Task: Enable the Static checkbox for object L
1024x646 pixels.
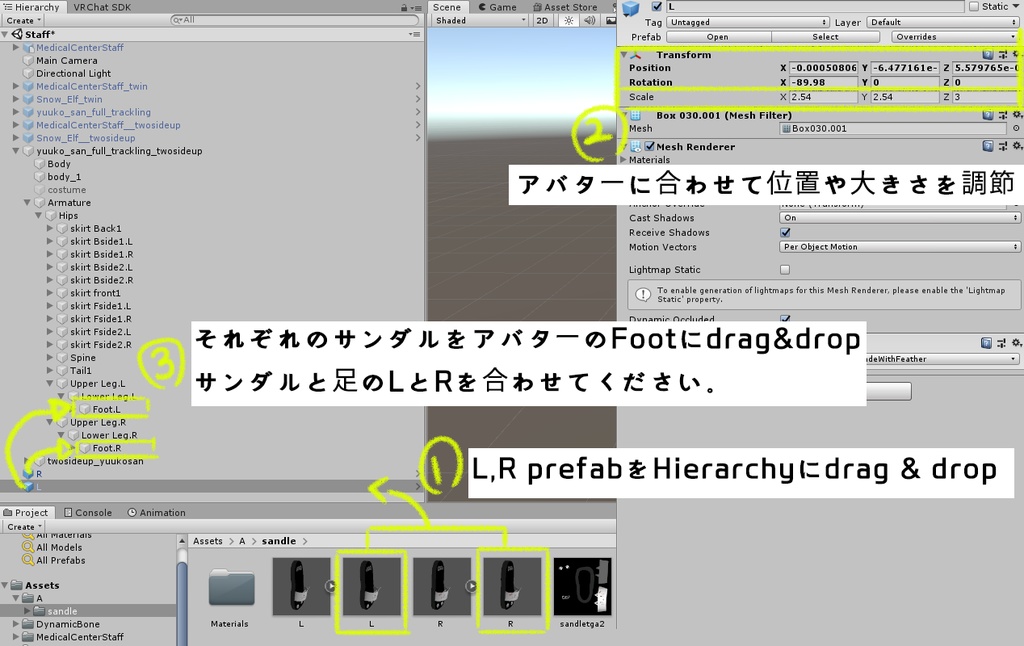Action: pyautogui.click(x=973, y=6)
